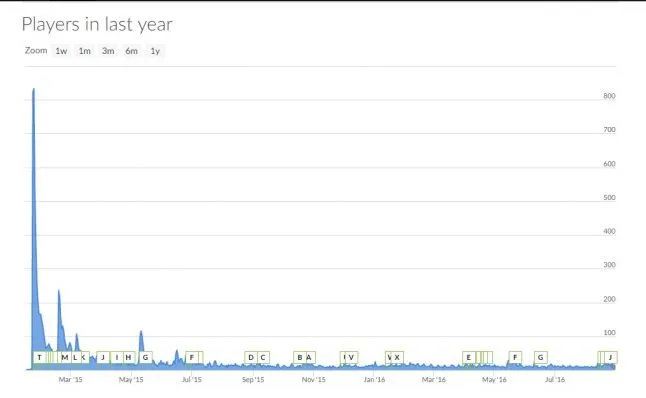The height and width of the screenshot is (398, 646).
Task: Select the L event flag
Action: click(x=75, y=357)
